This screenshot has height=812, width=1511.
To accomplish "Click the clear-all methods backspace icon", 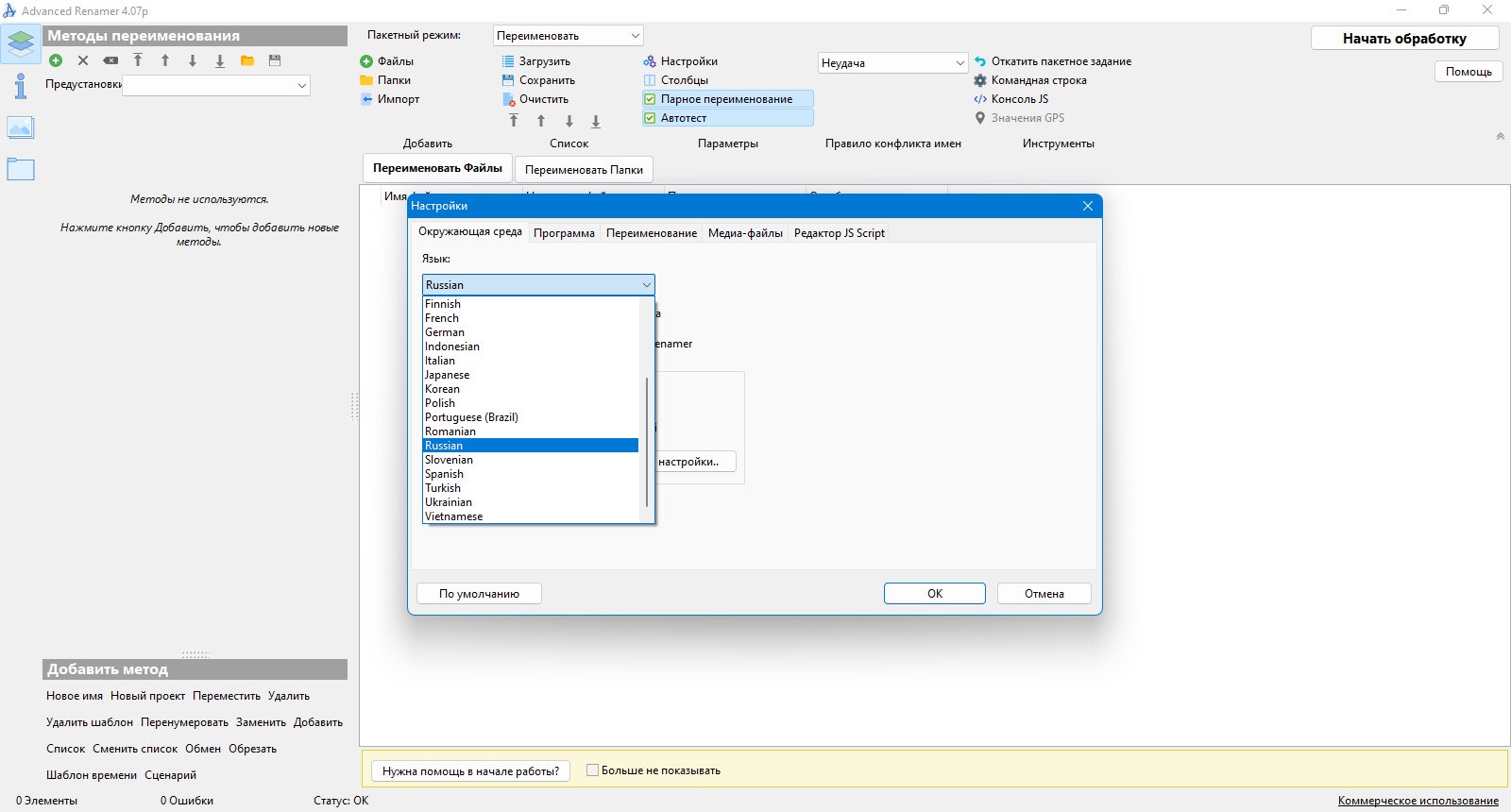I will pos(110,60).
